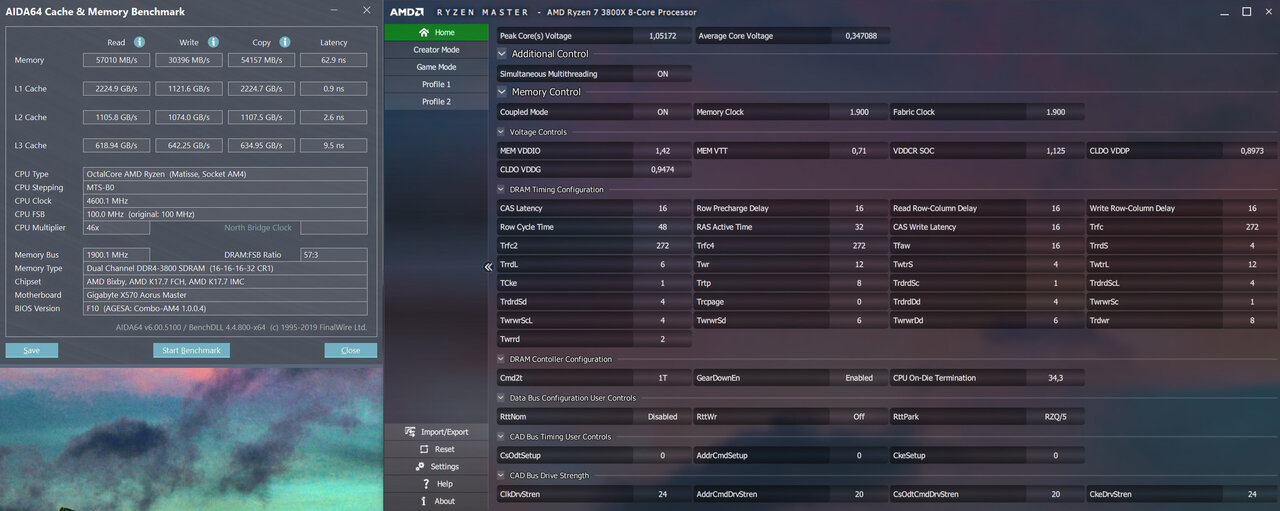The height and width of the screenshot is (511, 1280).
Task: Collapse the Ryzen Master sidebar with double-chevron
Action: tap(489, 267)
